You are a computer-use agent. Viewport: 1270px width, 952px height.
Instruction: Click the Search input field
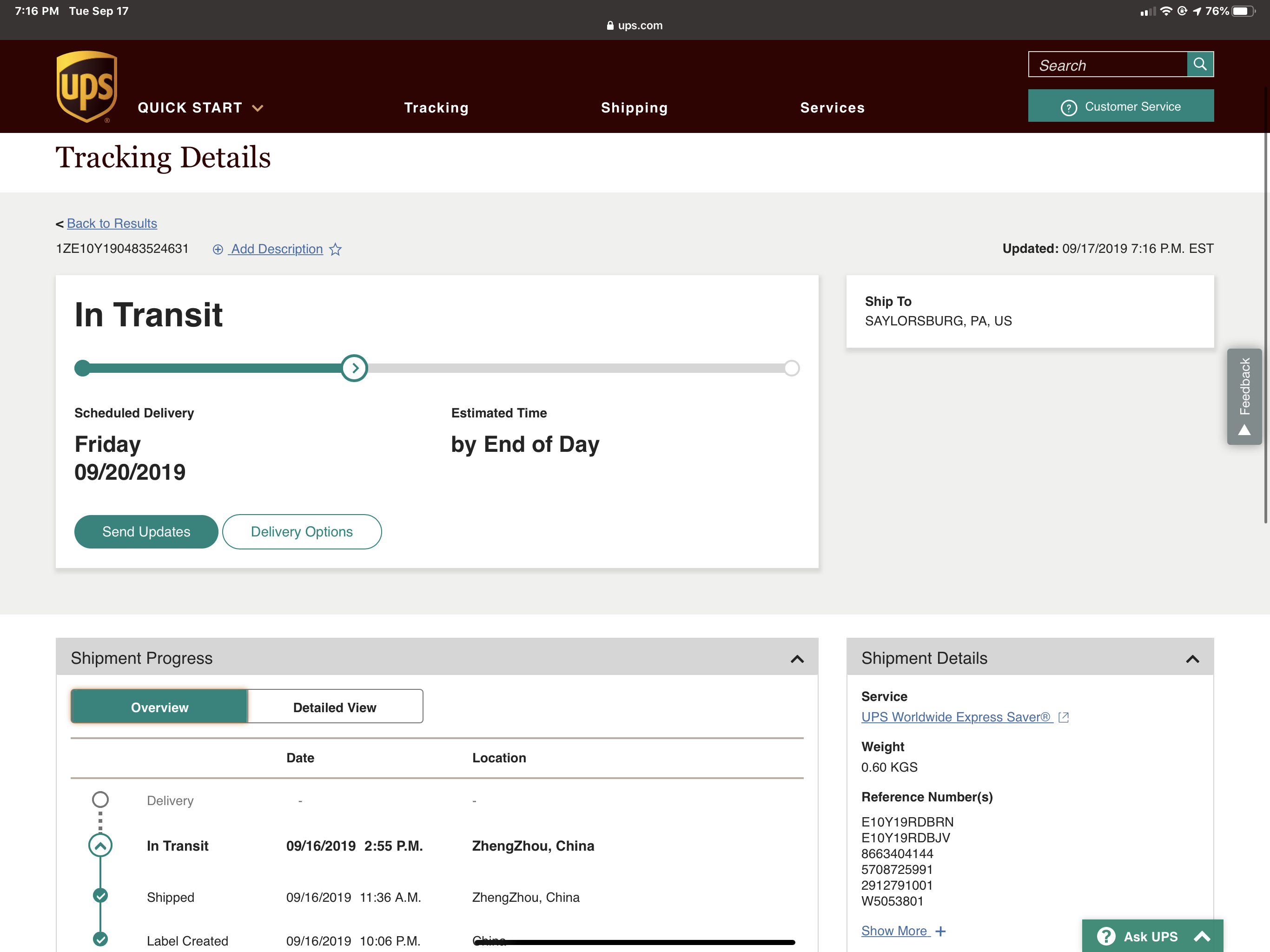1107,64
